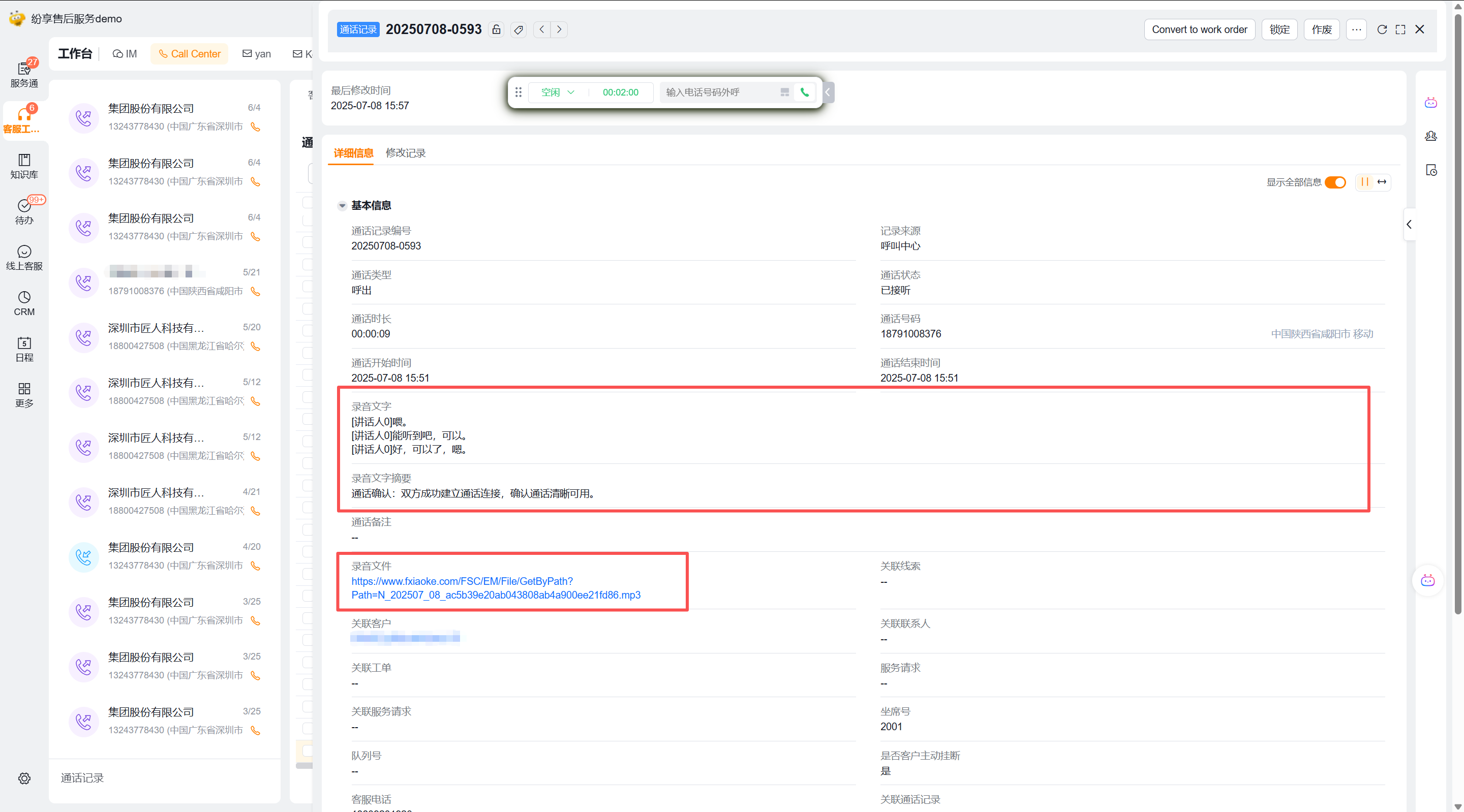Switch to two-column layout icon
This screenshot has height=812, width=1464.
1365,182
